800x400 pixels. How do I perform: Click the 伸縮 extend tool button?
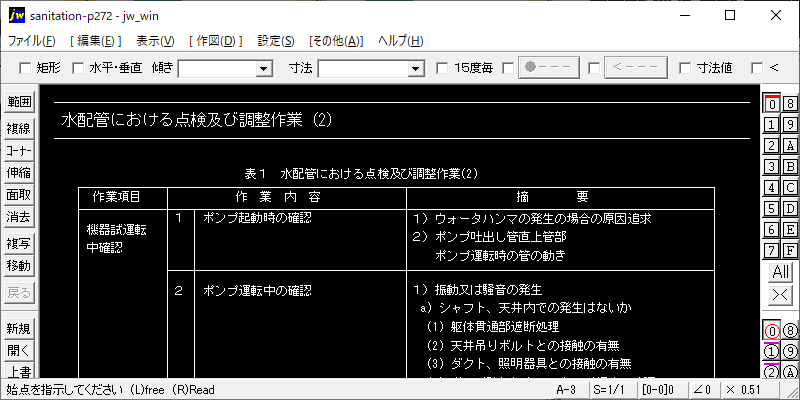(x=18, y=173)
